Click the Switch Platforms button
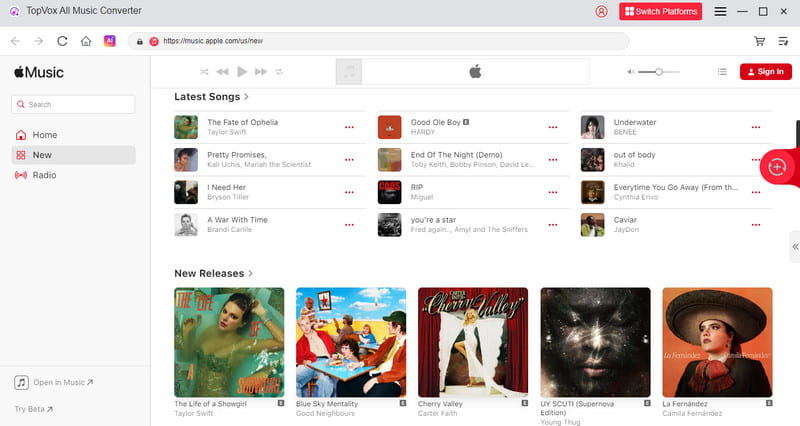 [x=660, y=11]
